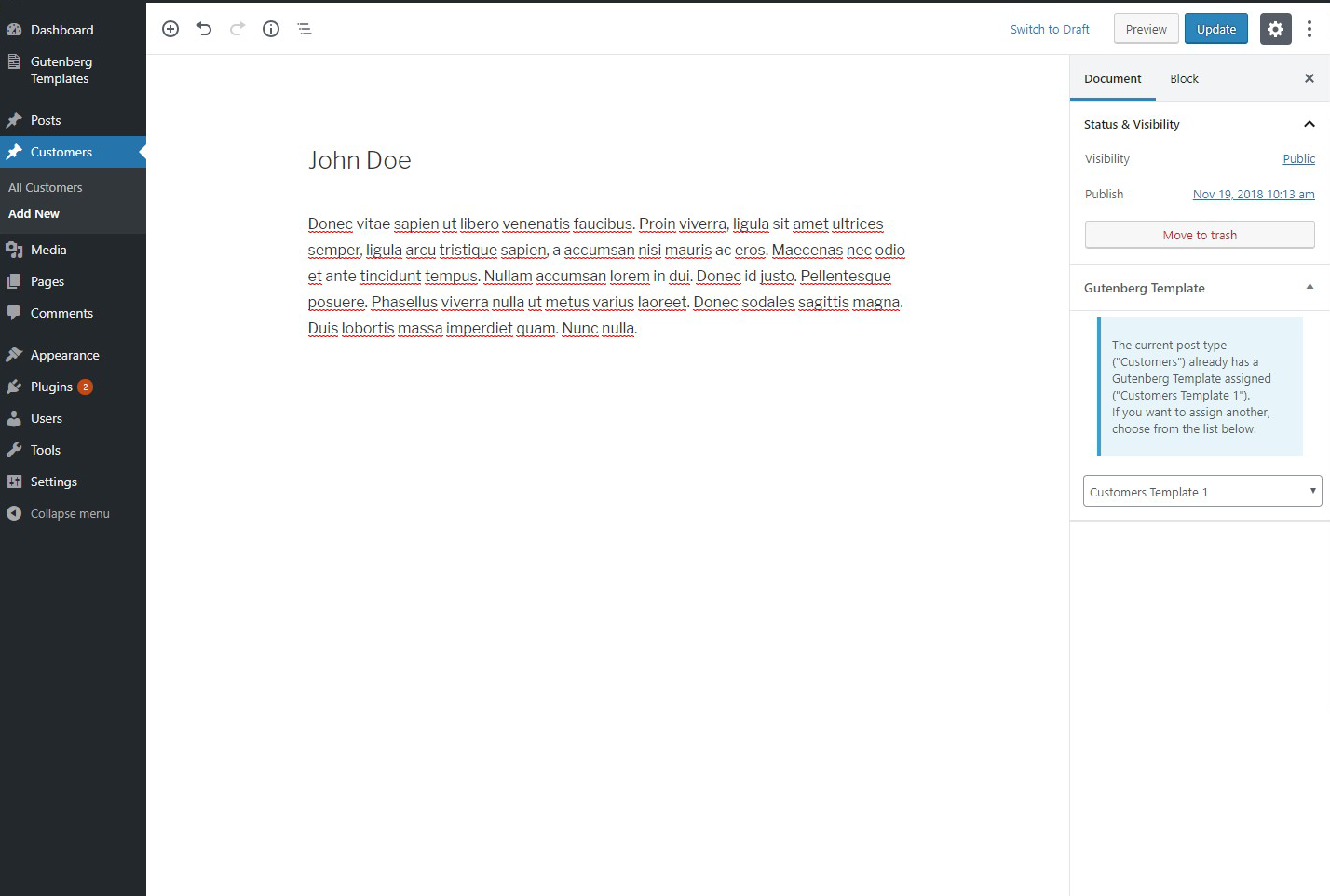Click into the Lorem paragraph block
The width and height of the screenshot is (1330, 896).
click(607, 276)
